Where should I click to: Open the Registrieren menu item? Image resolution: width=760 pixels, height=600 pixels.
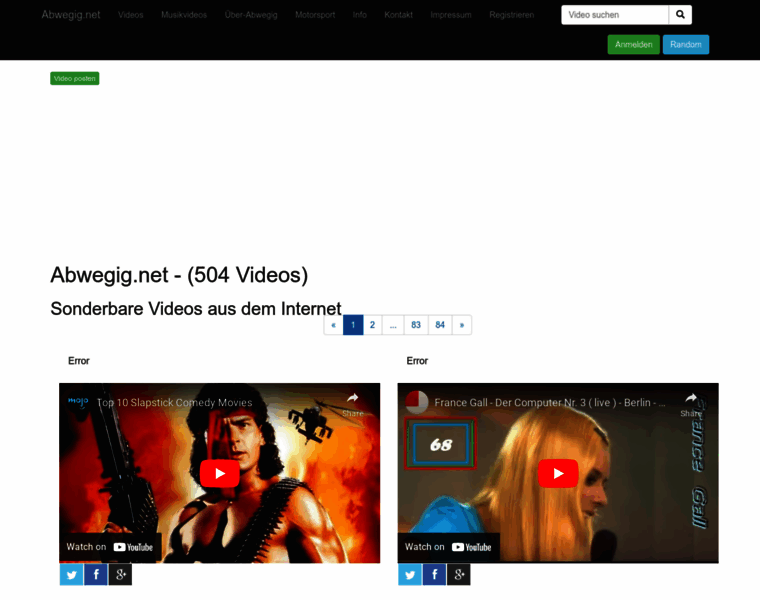click(512, 15)
